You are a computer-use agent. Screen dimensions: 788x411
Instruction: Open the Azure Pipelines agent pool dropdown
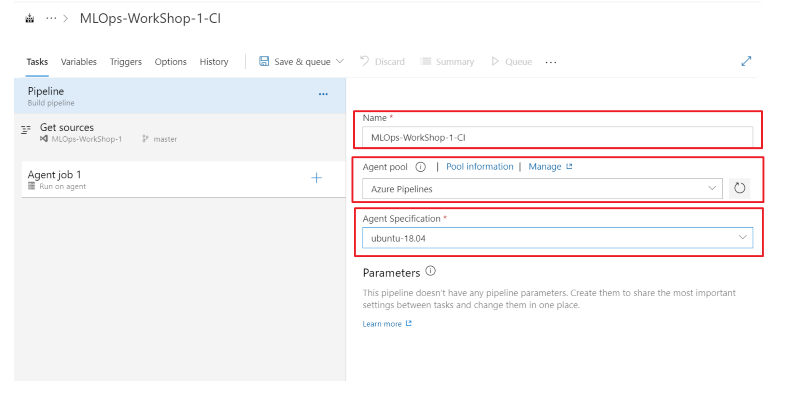pos(542,188)
